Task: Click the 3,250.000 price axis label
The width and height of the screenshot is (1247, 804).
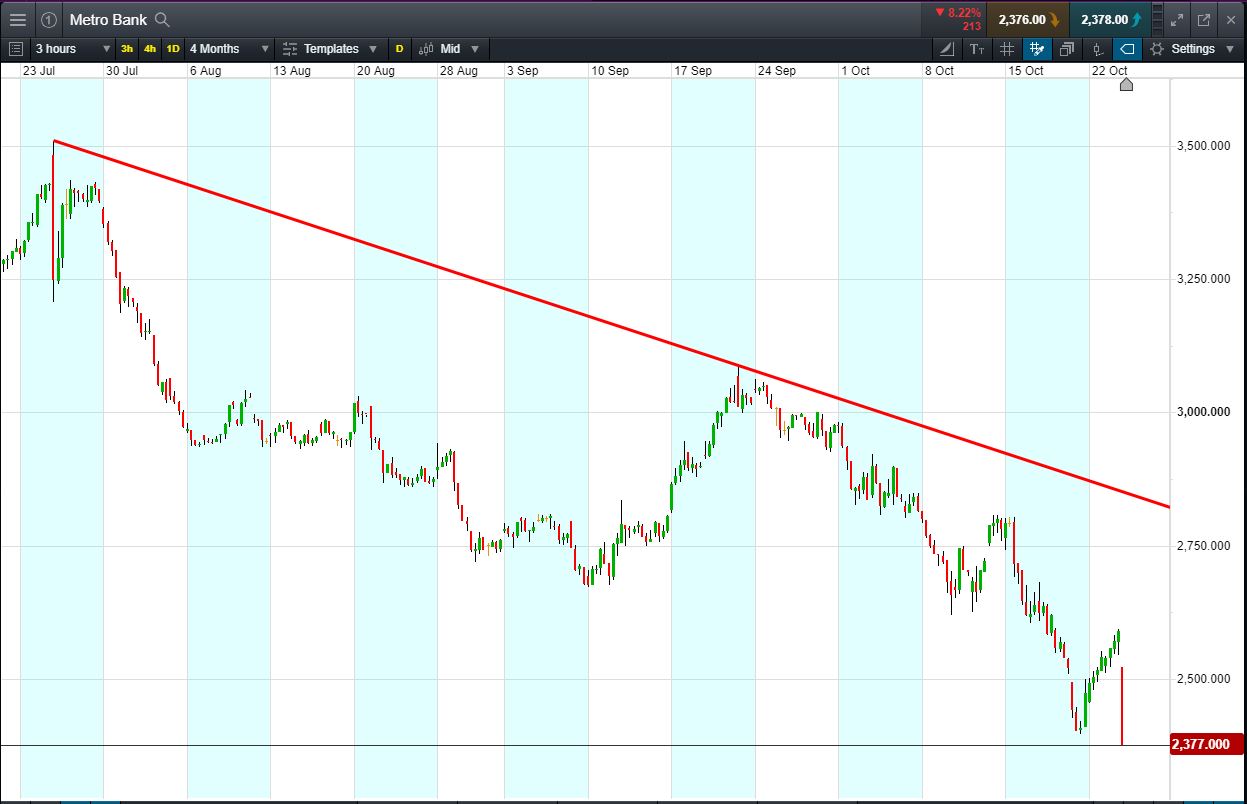Action: (1202, 279)
